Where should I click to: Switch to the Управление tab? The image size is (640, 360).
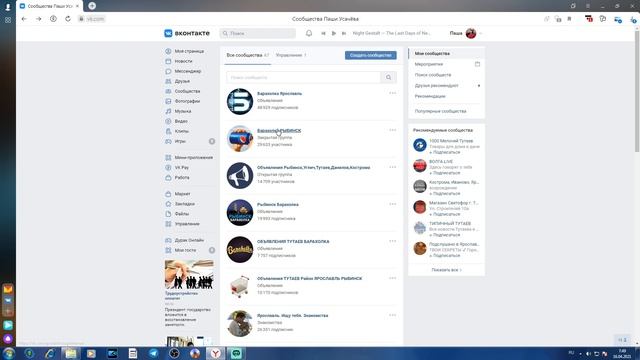coord(291,55)
